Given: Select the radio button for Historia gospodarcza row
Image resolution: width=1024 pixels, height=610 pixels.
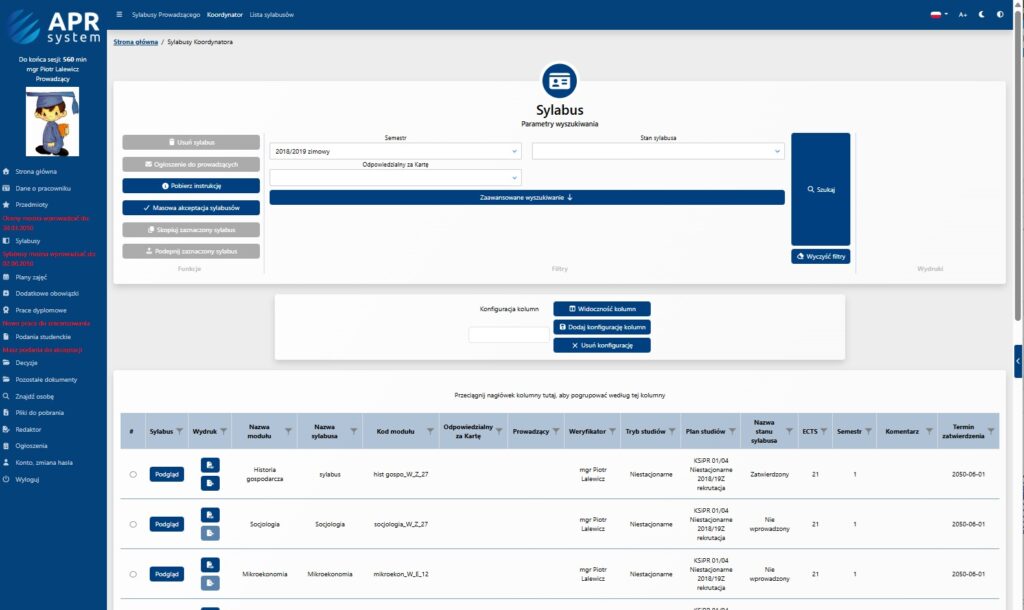Looking at the screenshot, I should pyautogui.click(x=133, y=474).
